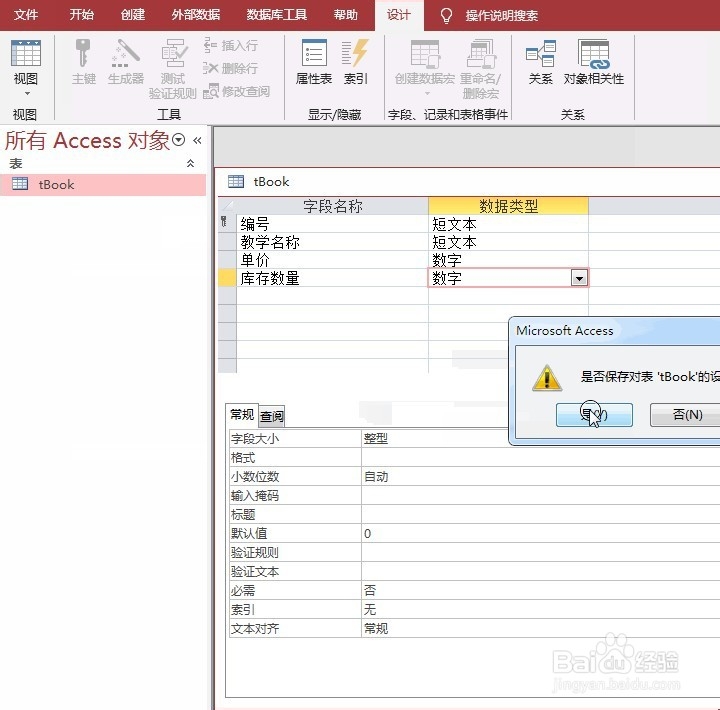
Task: Open the data type dropdown for 库存数量
Action: point(579,278)
